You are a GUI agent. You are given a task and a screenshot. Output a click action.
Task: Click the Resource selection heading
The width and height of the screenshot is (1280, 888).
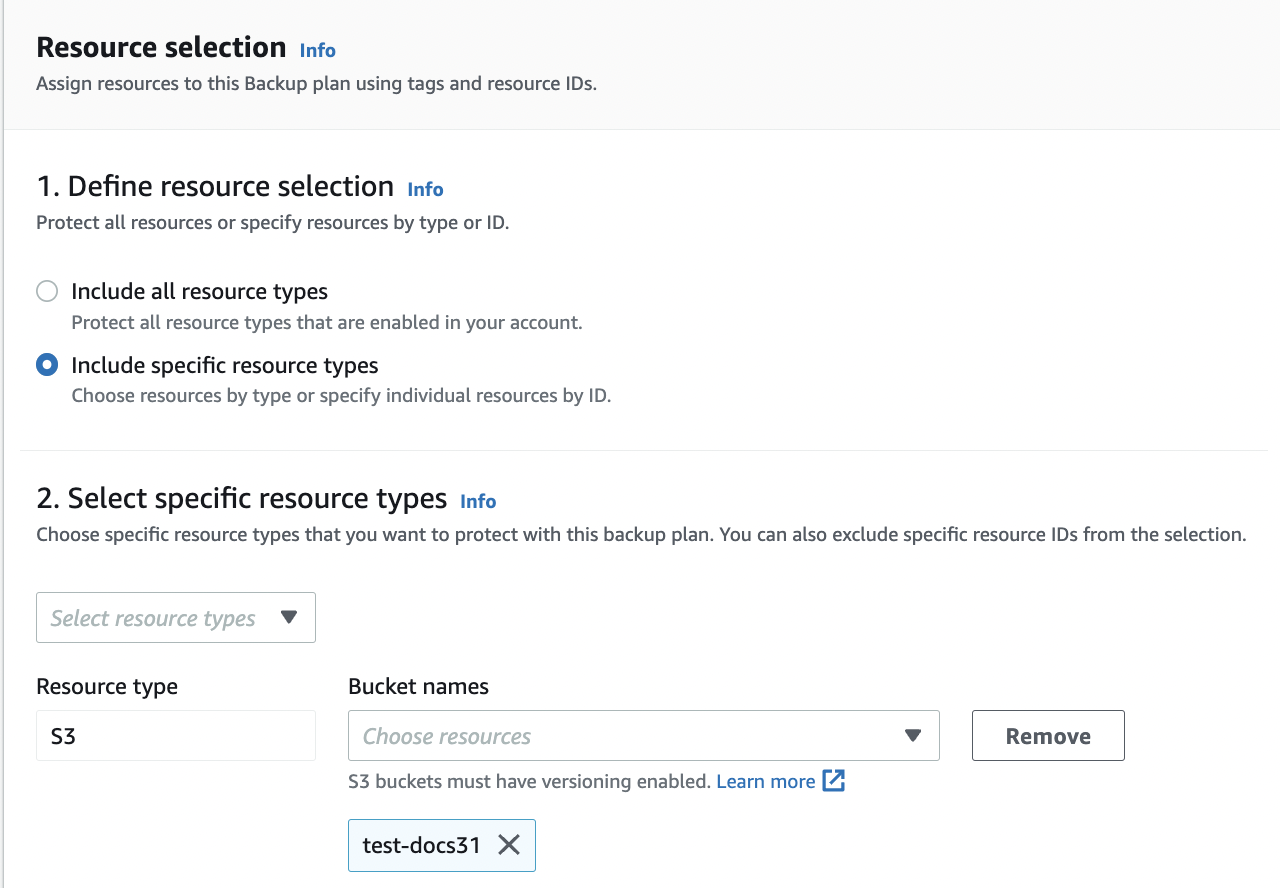(161, 47)
